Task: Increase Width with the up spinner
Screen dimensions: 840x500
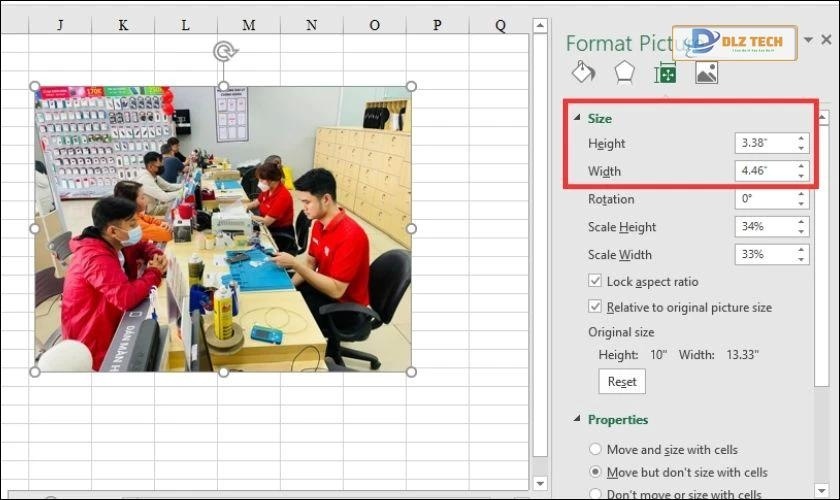Action: 801,166
